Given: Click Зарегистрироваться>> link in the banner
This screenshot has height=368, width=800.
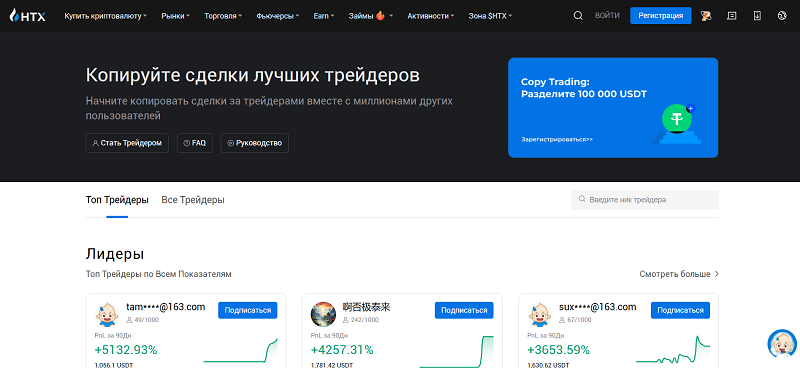Looking at the screenshot, I should (557, 139).
